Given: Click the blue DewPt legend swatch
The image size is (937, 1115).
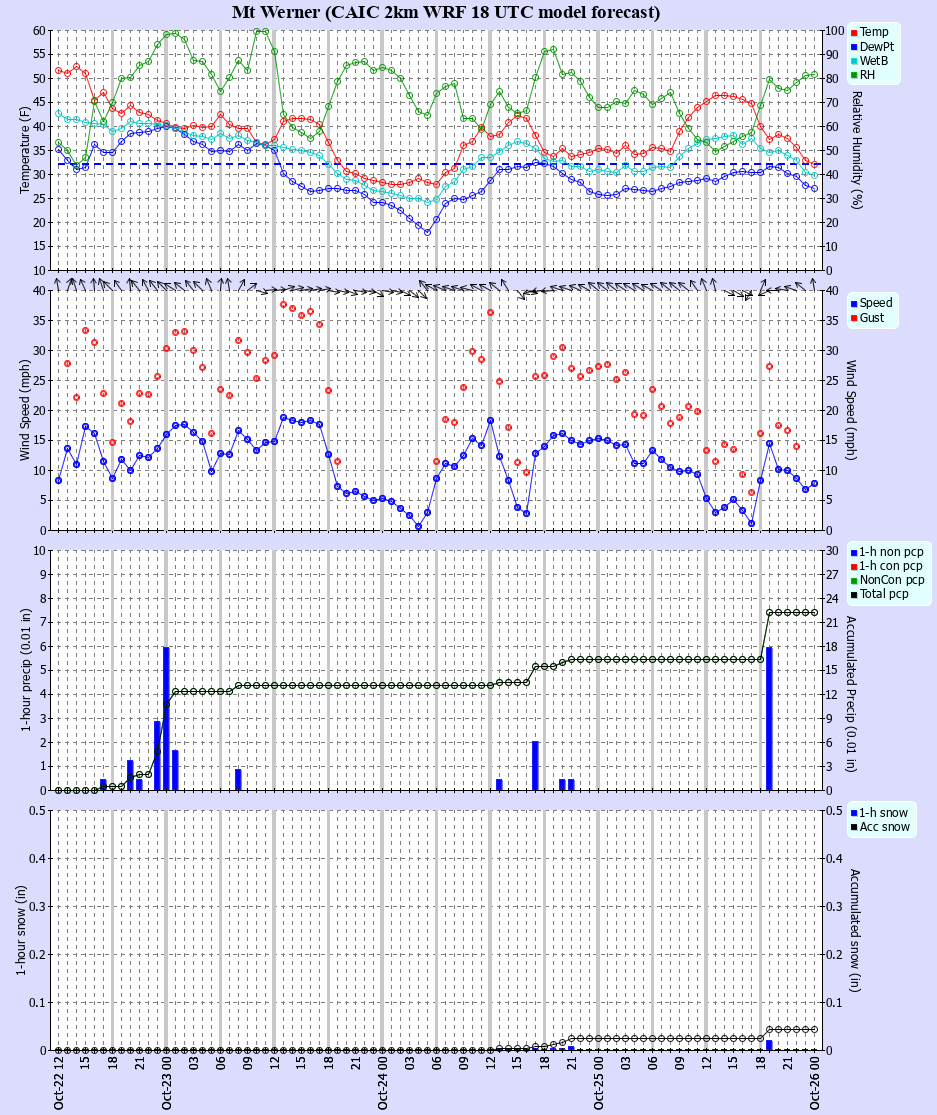Looking at the screenshot, I should click(x=853, y=47).
